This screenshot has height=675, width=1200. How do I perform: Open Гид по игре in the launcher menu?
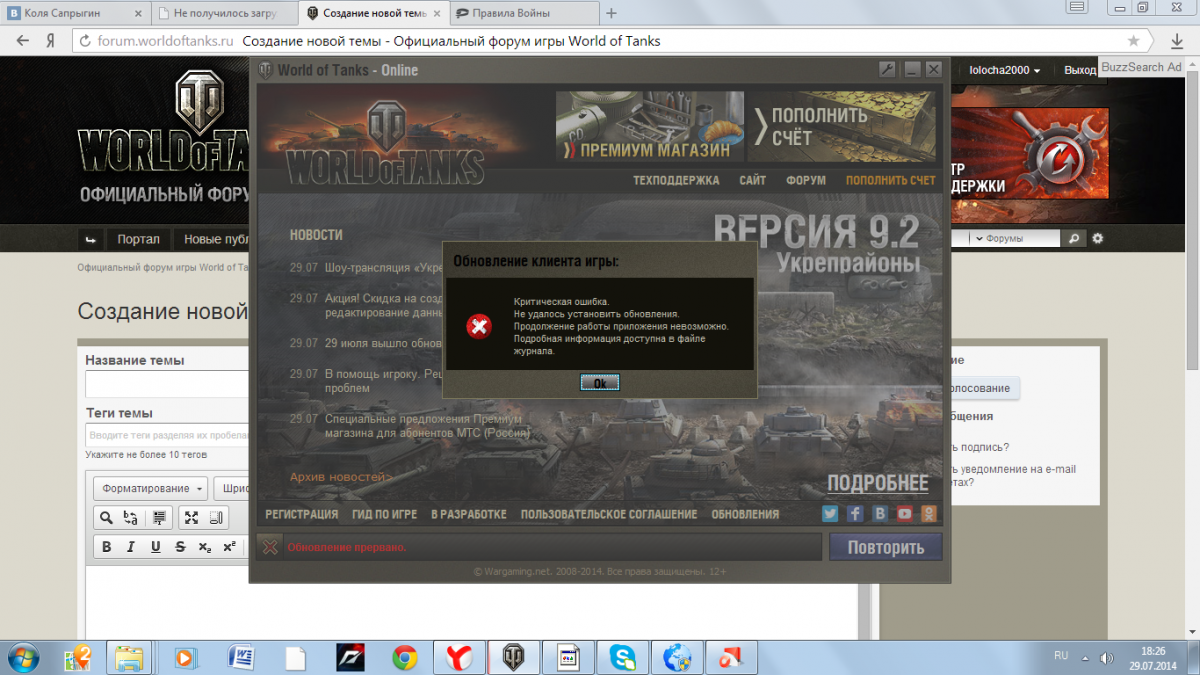(384, 515)
